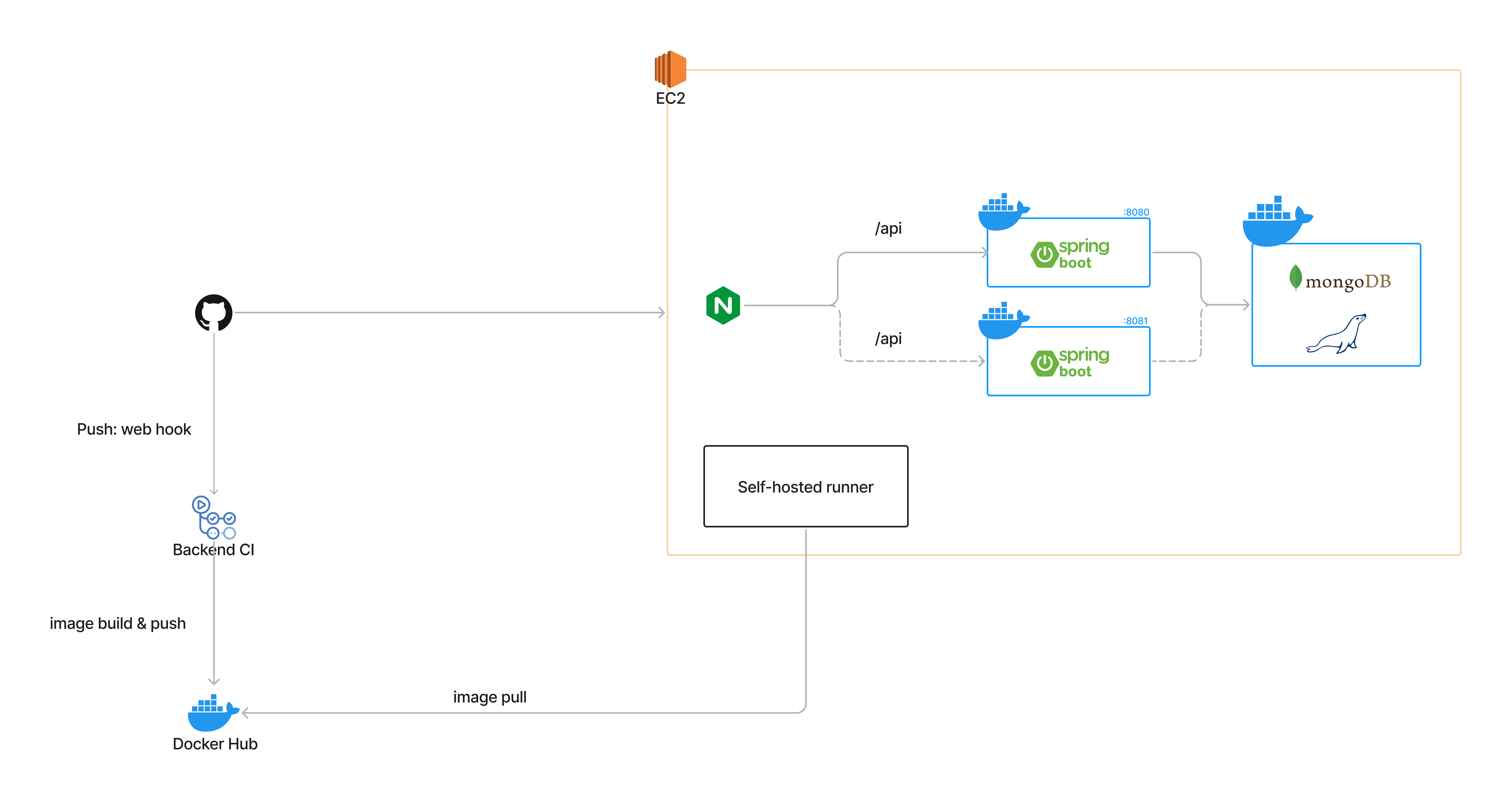
Task: Select the :8081 port label
Action: [1135, 321]
